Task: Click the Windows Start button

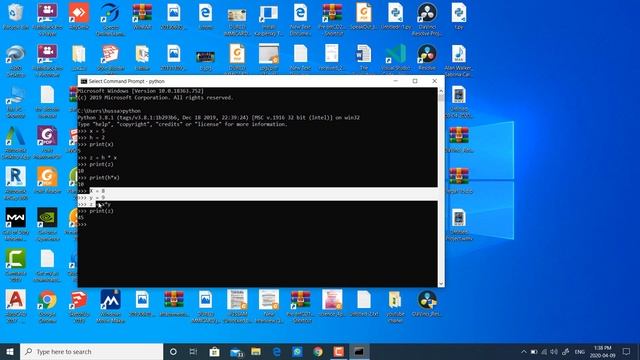Action: coord(10,351)
